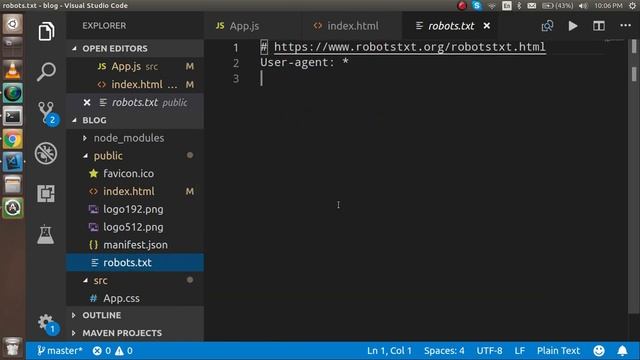Viewport: 640px width, 360px height.
Task: Click the master branch indicator in status bar
Action: click(x=60, y=351)
